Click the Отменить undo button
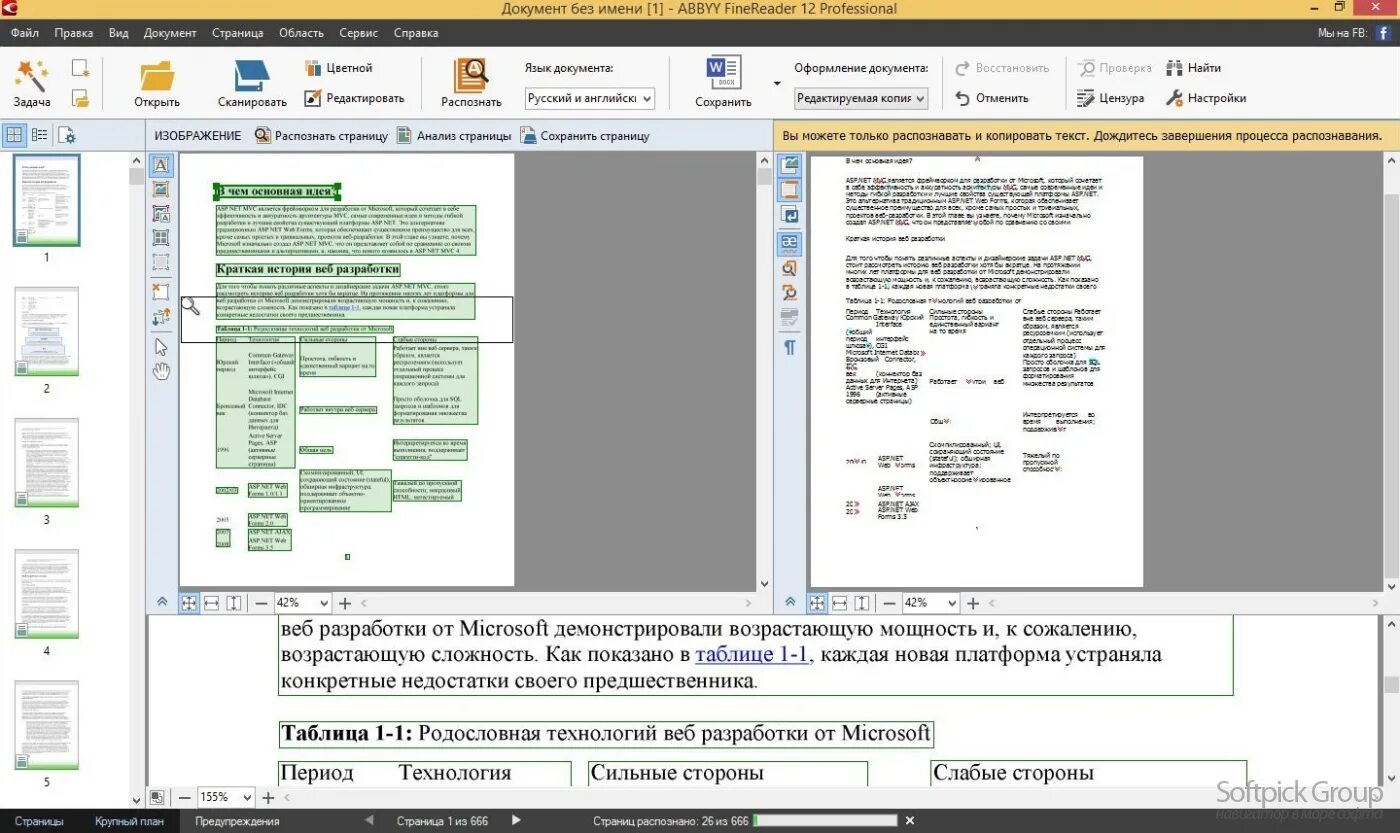 tap(992, 98)
